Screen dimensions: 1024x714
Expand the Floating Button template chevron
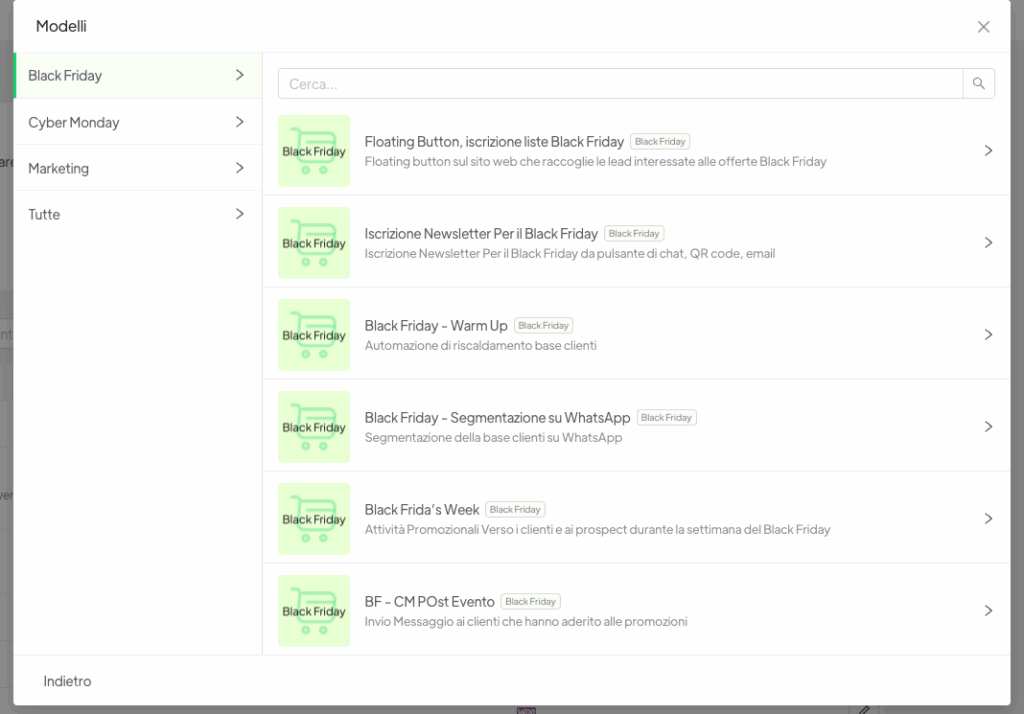point(988,151)
